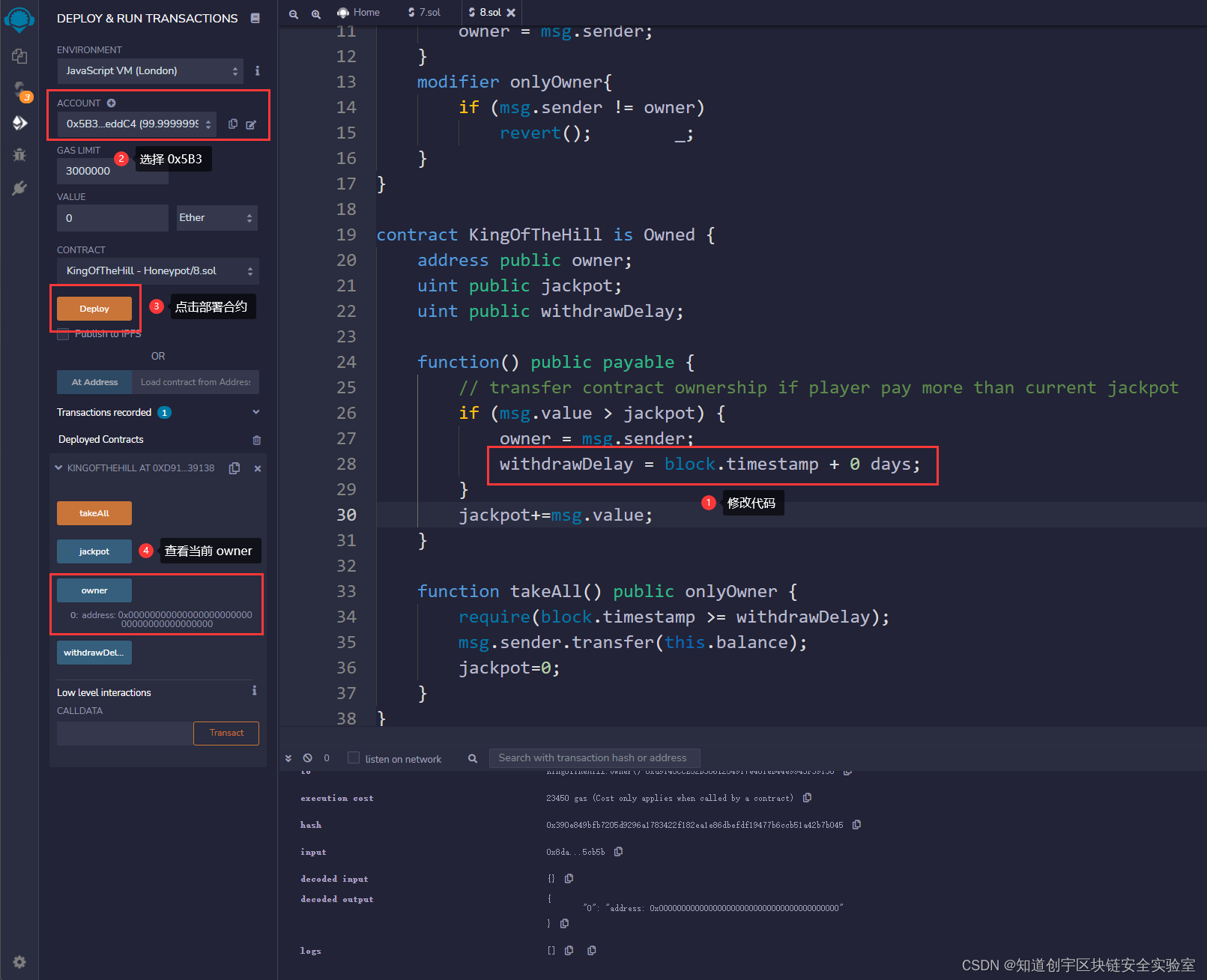Open the Solidity compiler sidebar icon

pos(20,90)
